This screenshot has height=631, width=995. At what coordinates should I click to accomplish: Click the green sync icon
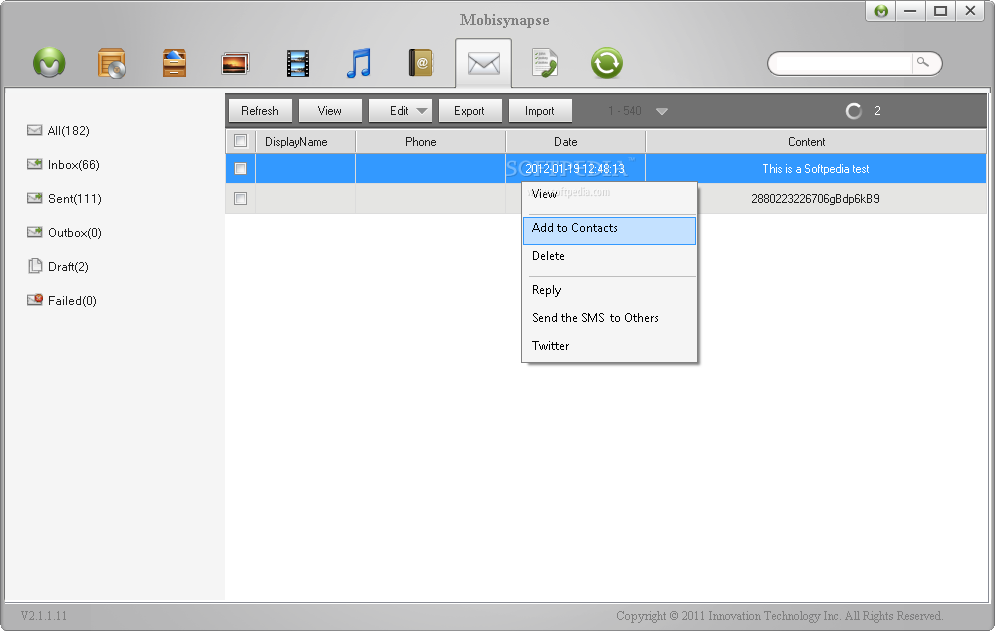[x=607, y=63]
